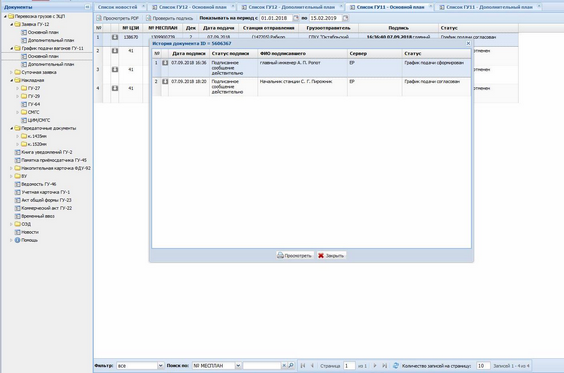Expand the СМГС folder

[18, 112]
